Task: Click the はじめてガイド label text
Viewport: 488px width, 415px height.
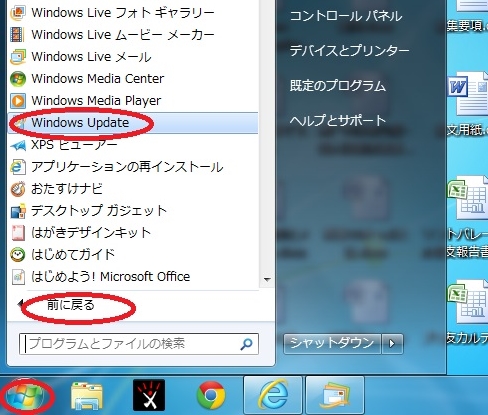Action: point(73,255)
